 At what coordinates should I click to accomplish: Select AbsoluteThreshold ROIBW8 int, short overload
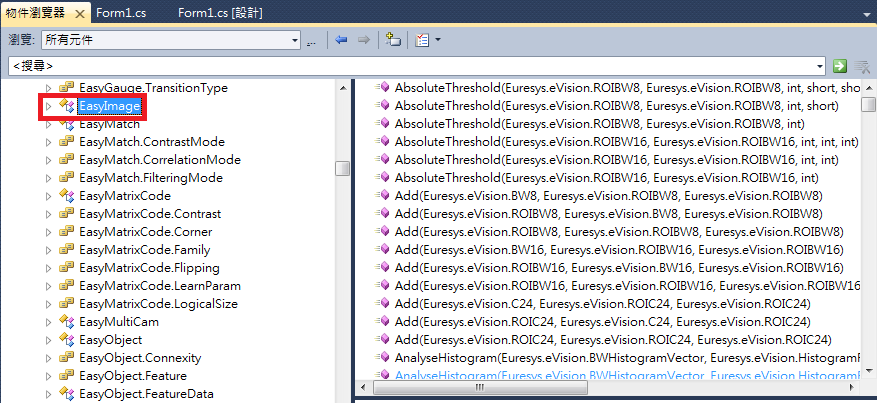pos(616,106)
